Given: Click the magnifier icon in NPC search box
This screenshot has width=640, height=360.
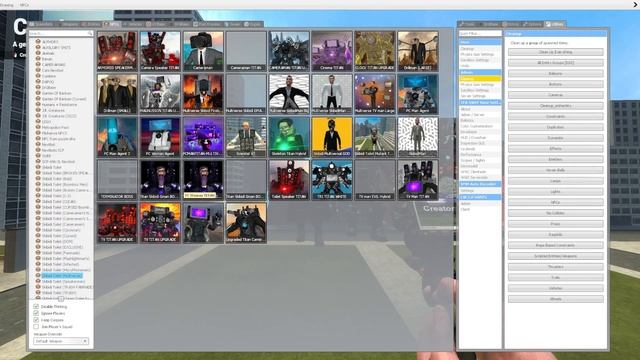Looking at the screenshot, I should click(90, 33).
